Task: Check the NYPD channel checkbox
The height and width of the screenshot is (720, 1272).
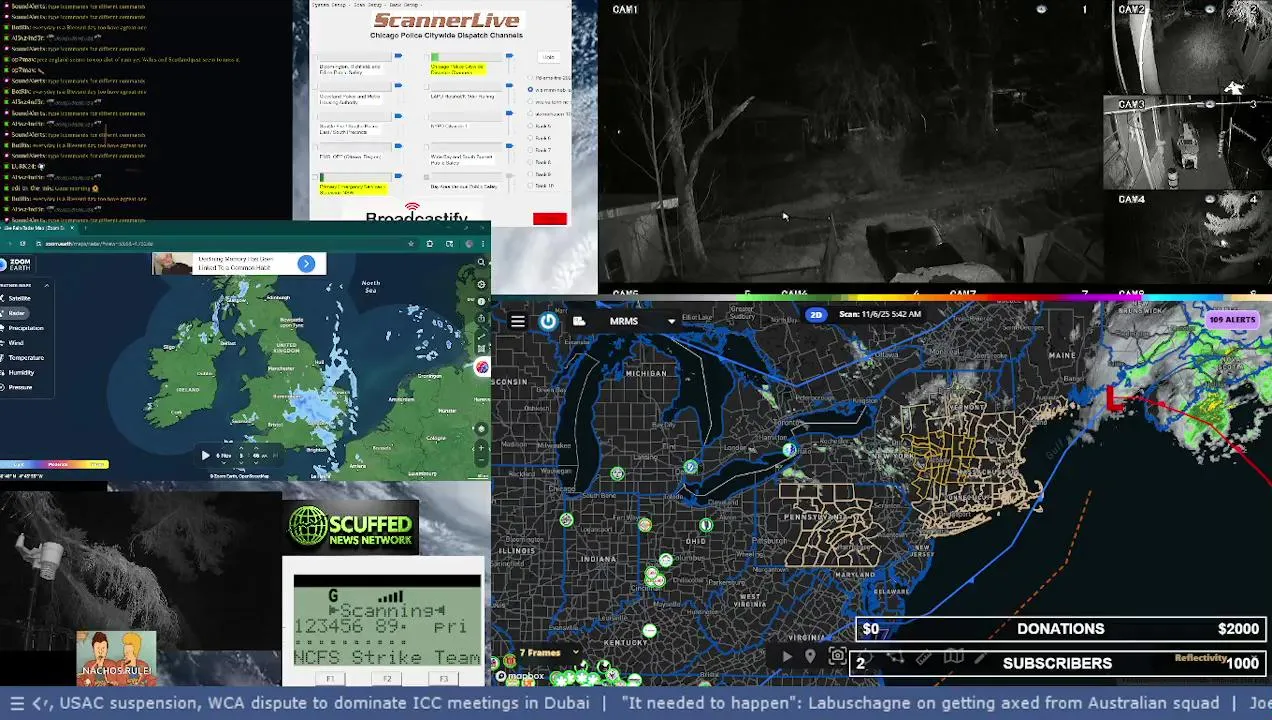Action: [426, 116]
